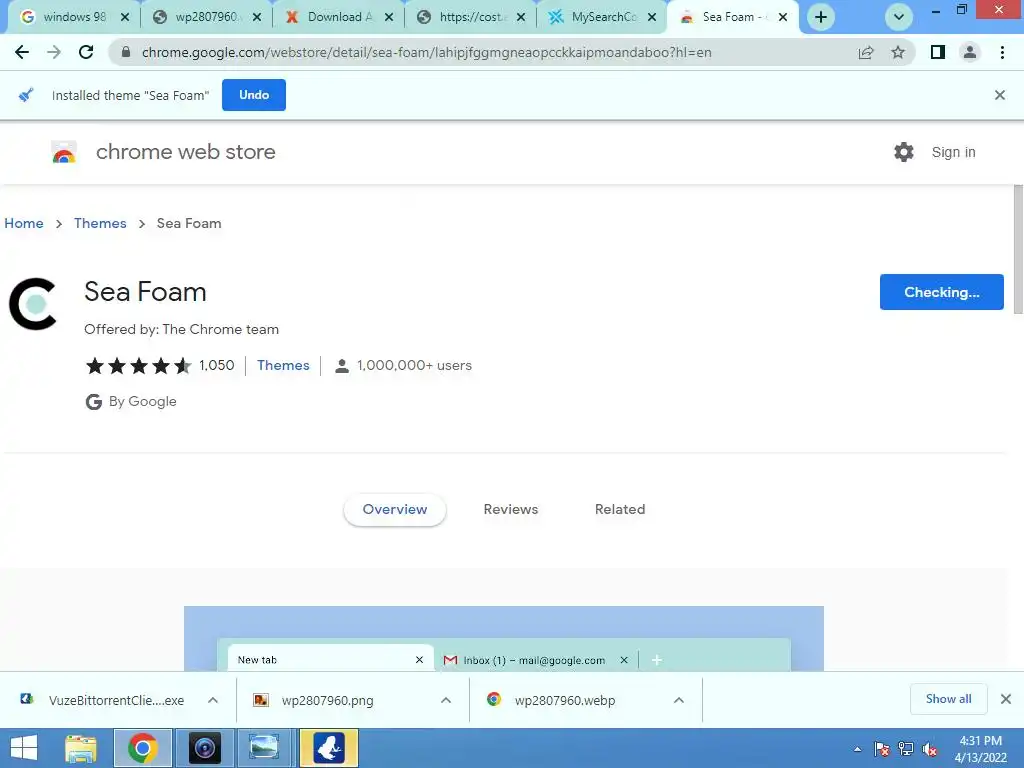This screenshot has width=1024, height=768.
Task: Reload the current page
Action: pyautogui.click(x=86, y=52)
